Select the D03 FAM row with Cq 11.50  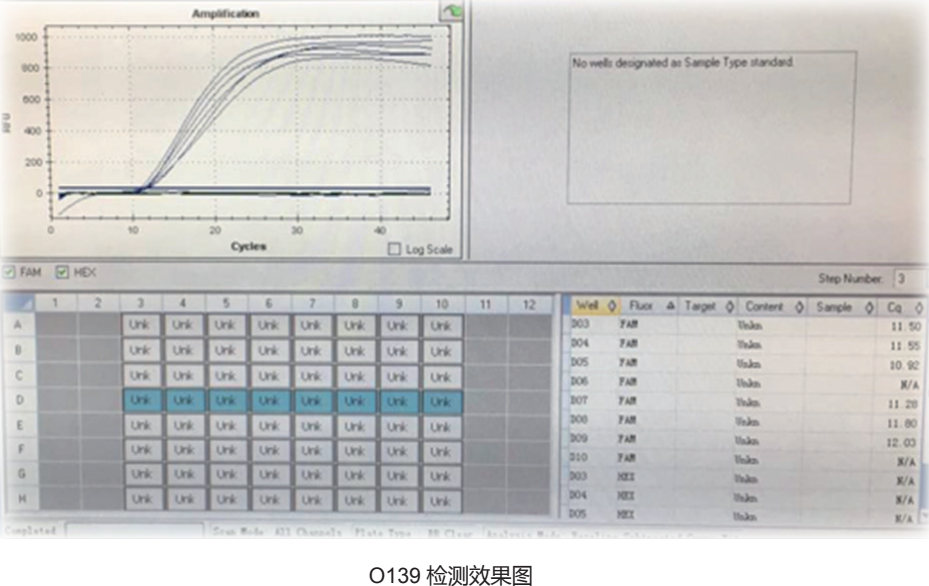coord(742,326)
